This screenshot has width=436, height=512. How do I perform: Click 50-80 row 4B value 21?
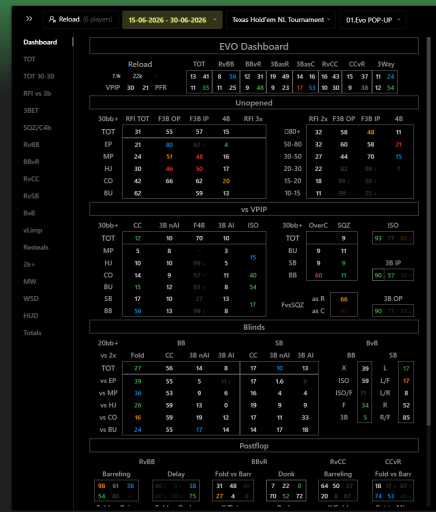click(399, 144)
